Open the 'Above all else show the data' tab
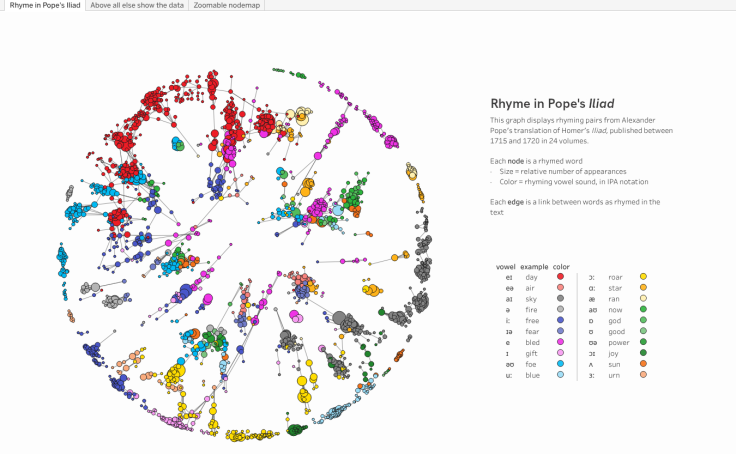This screenshot has height=454, width=736. [136, 6]
